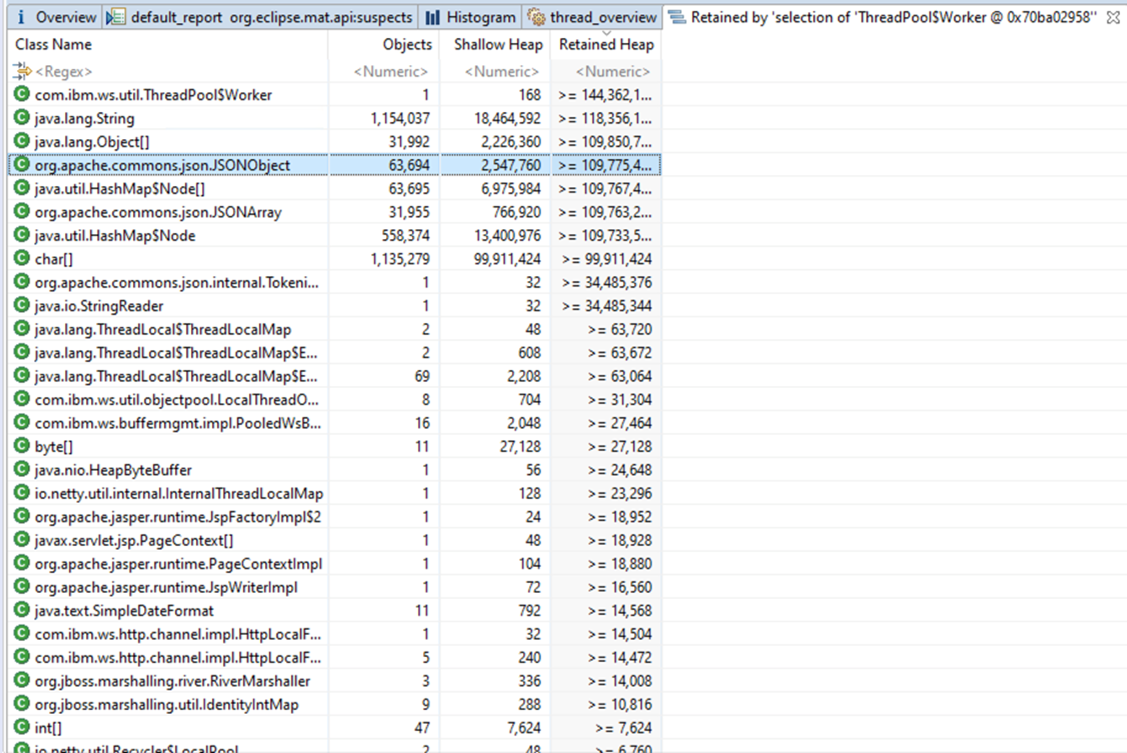This screenshot has height=753, width=1127.
Task: Select the org.jboss.marshalling.river.RiverMarshaller row
Action: [x=334, y=681]
